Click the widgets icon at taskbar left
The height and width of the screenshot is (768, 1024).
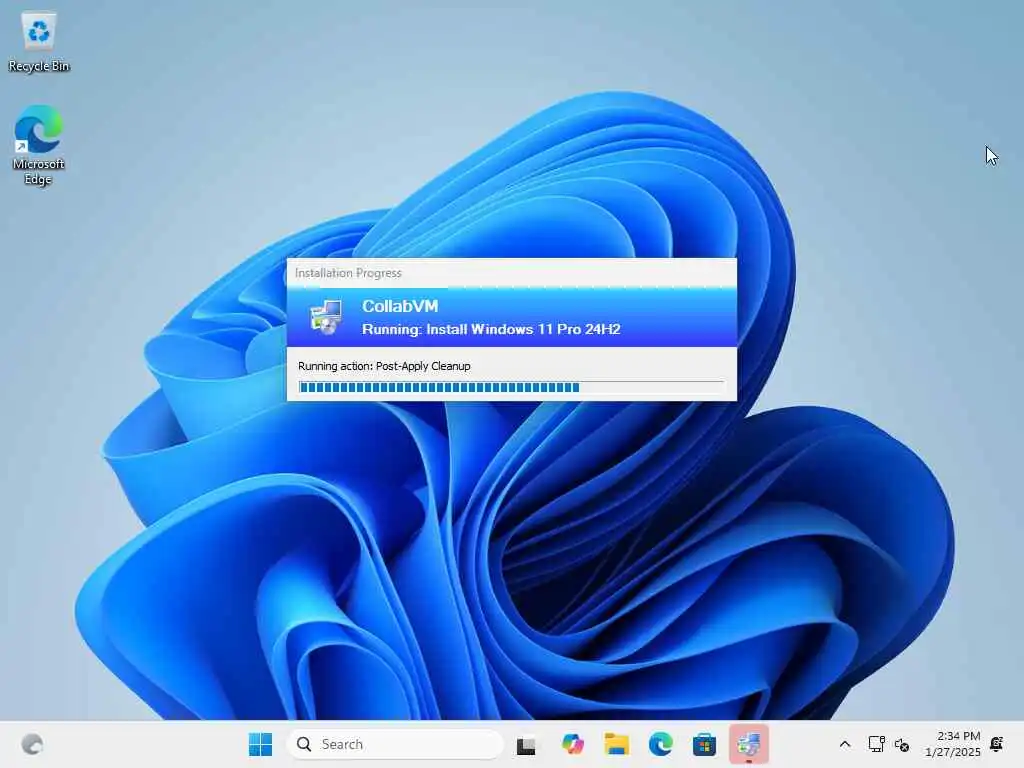[32, 744]
